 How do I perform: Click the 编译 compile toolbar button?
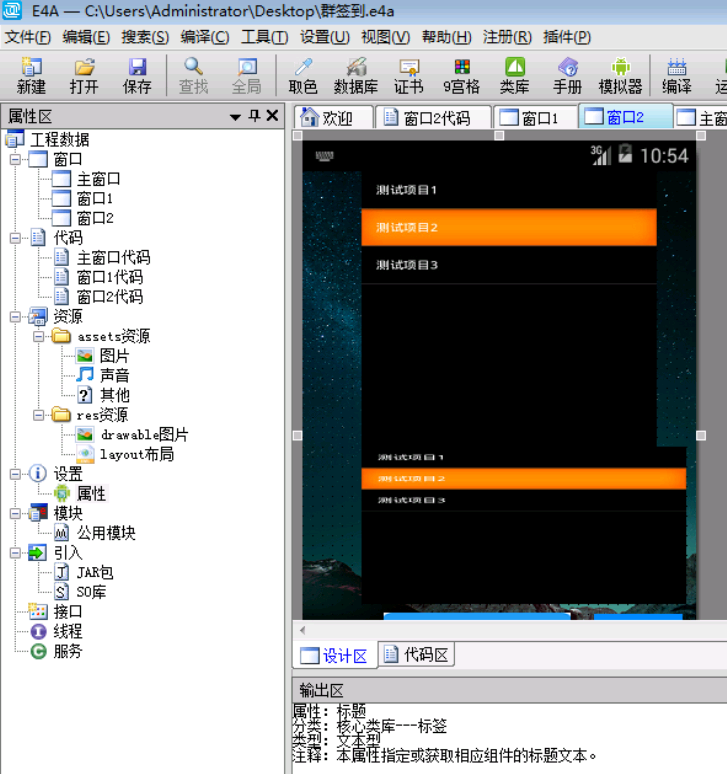click(x=676, y=75)
